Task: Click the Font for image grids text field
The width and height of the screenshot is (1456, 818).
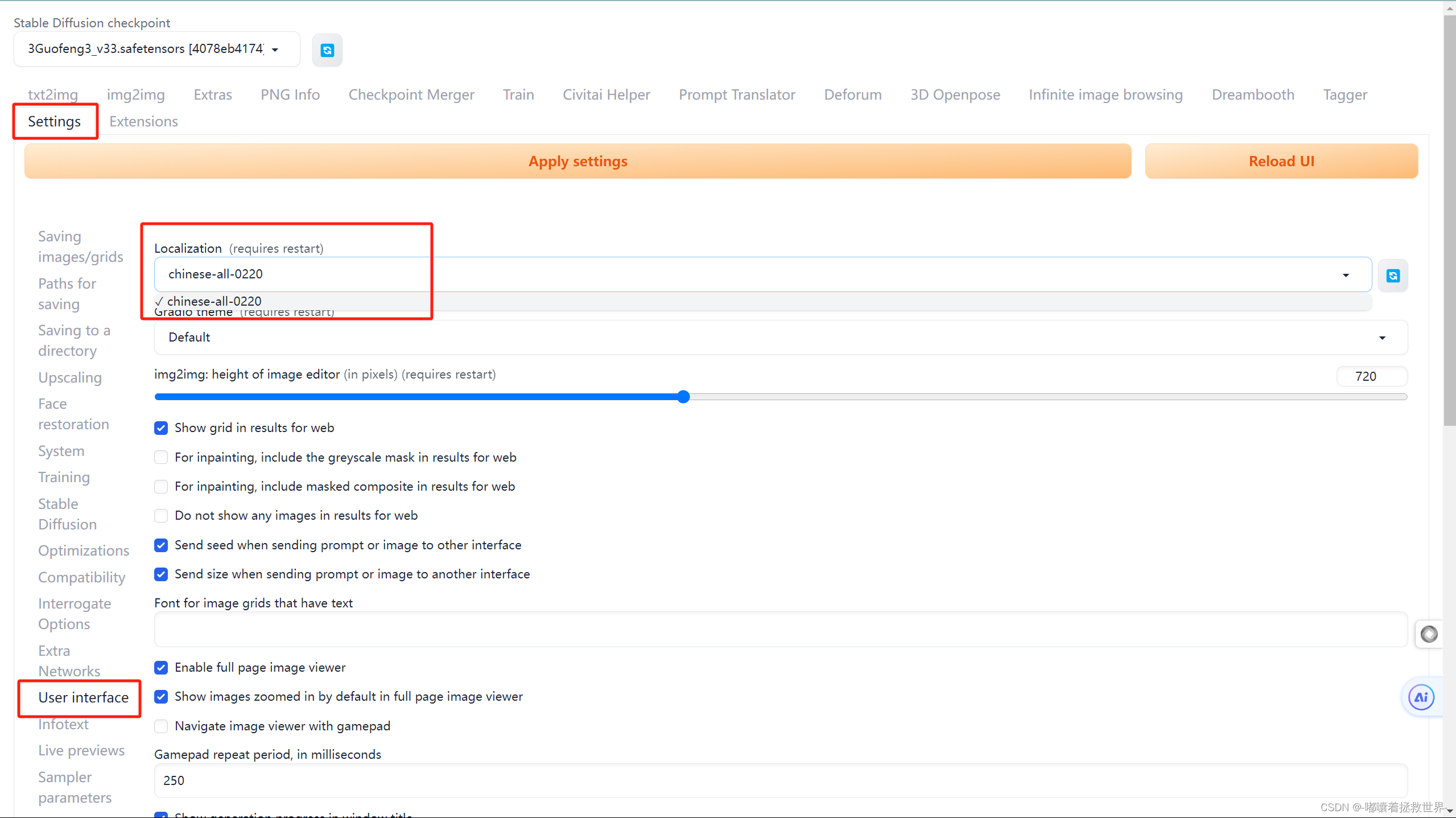Action: pos(779,630)
